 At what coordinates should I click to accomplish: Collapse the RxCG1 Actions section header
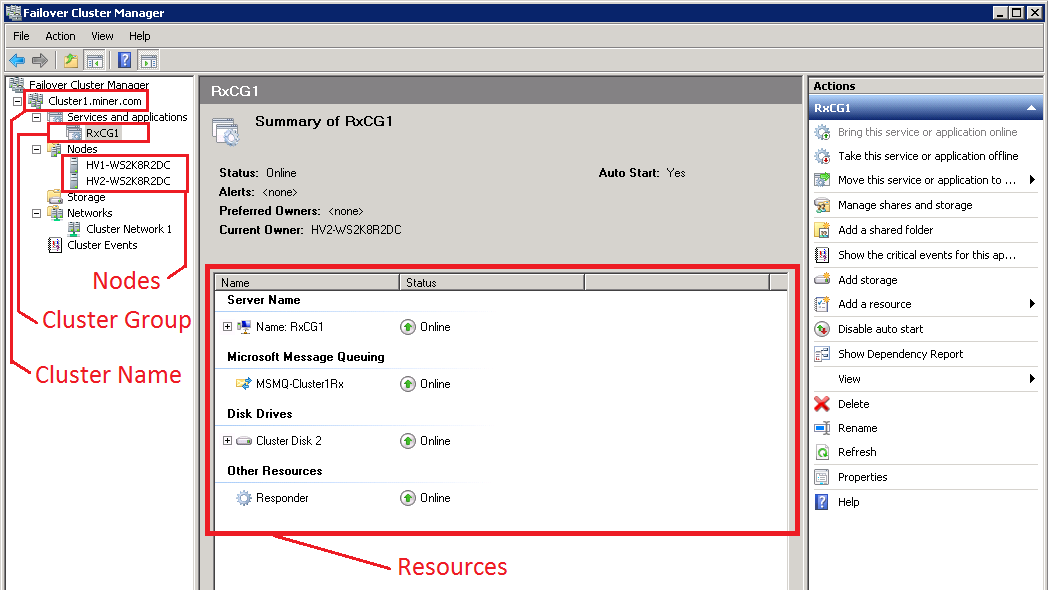[1031, 108]
